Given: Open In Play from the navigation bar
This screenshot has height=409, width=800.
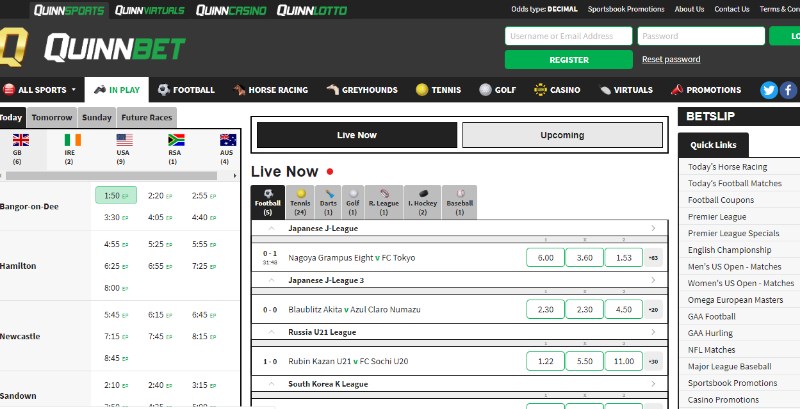Looking at the screenshot, I should pyautogui.click(x=117, y=90).
